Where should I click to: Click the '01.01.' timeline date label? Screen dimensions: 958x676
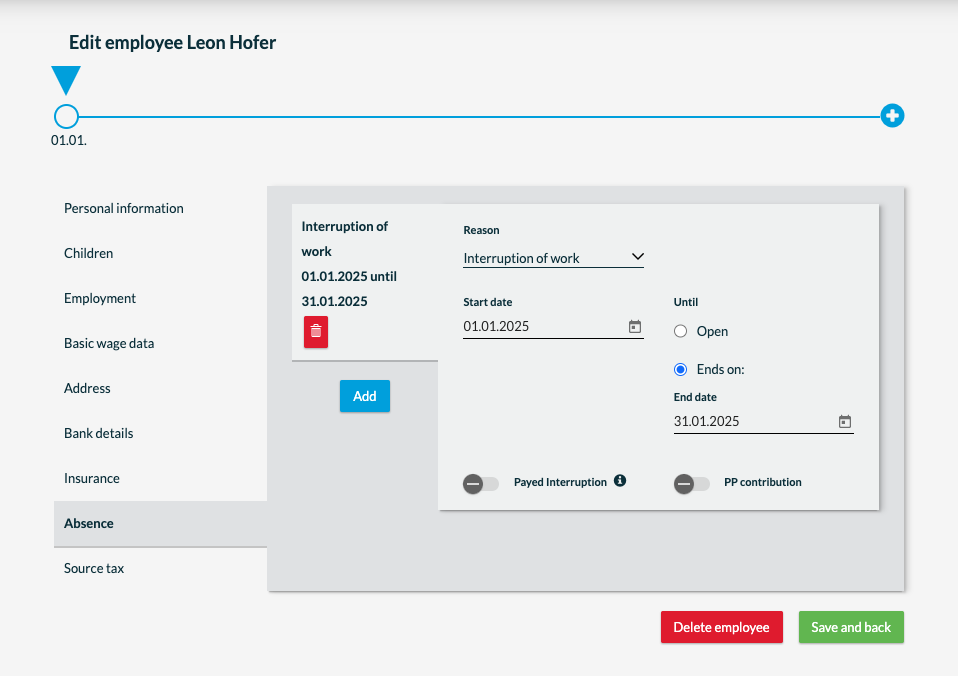coord(69,141)
